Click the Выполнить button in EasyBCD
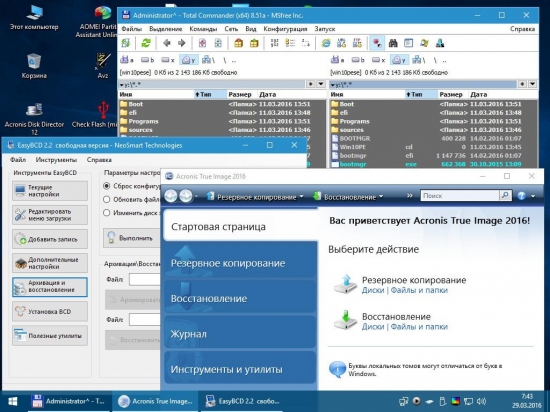This screenshot has height=412, width=550. (132, 238)
